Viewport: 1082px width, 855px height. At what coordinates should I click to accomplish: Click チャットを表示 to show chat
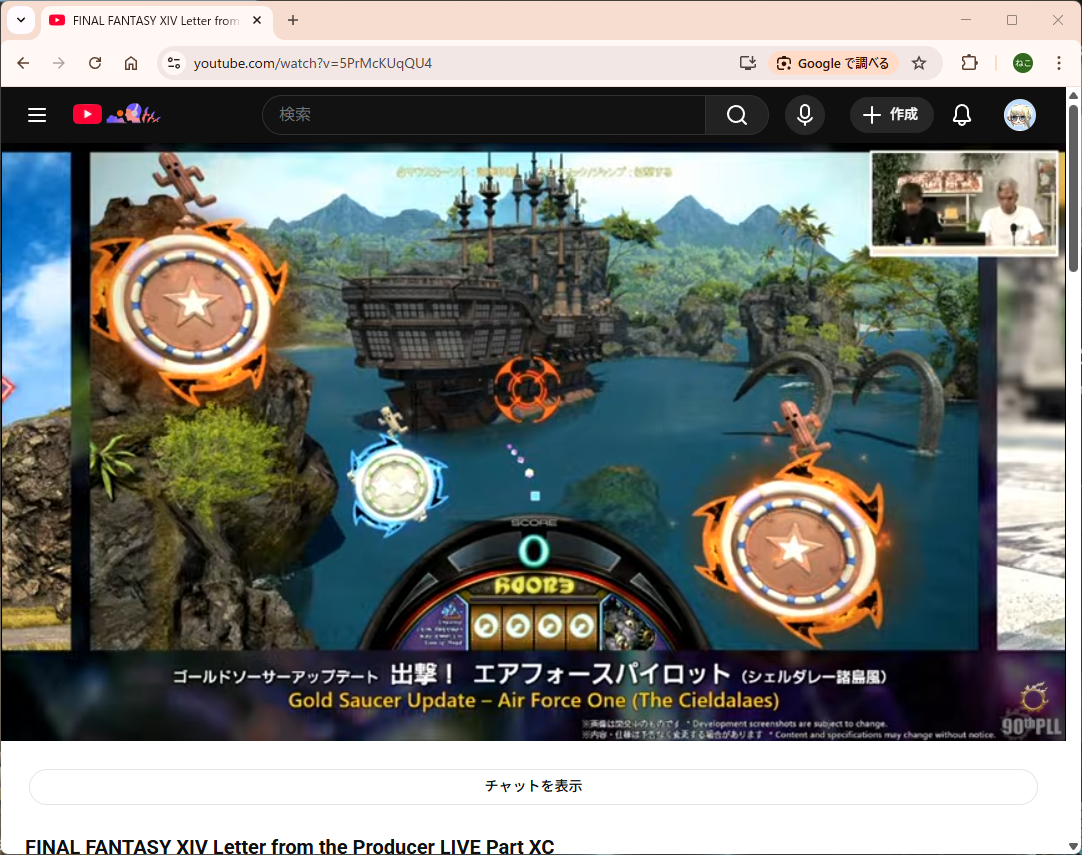533,786
